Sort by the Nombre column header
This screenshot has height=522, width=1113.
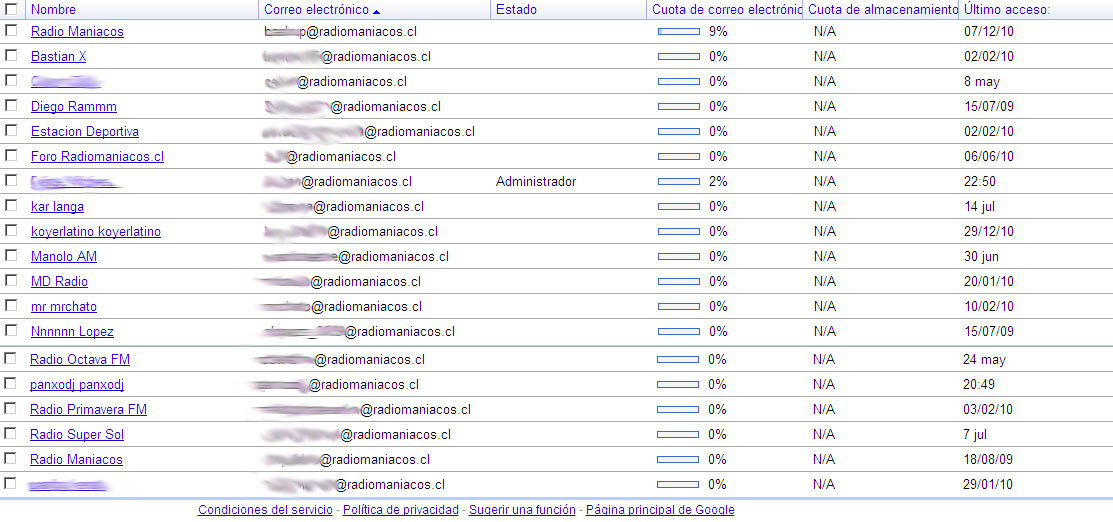point(53,10)
